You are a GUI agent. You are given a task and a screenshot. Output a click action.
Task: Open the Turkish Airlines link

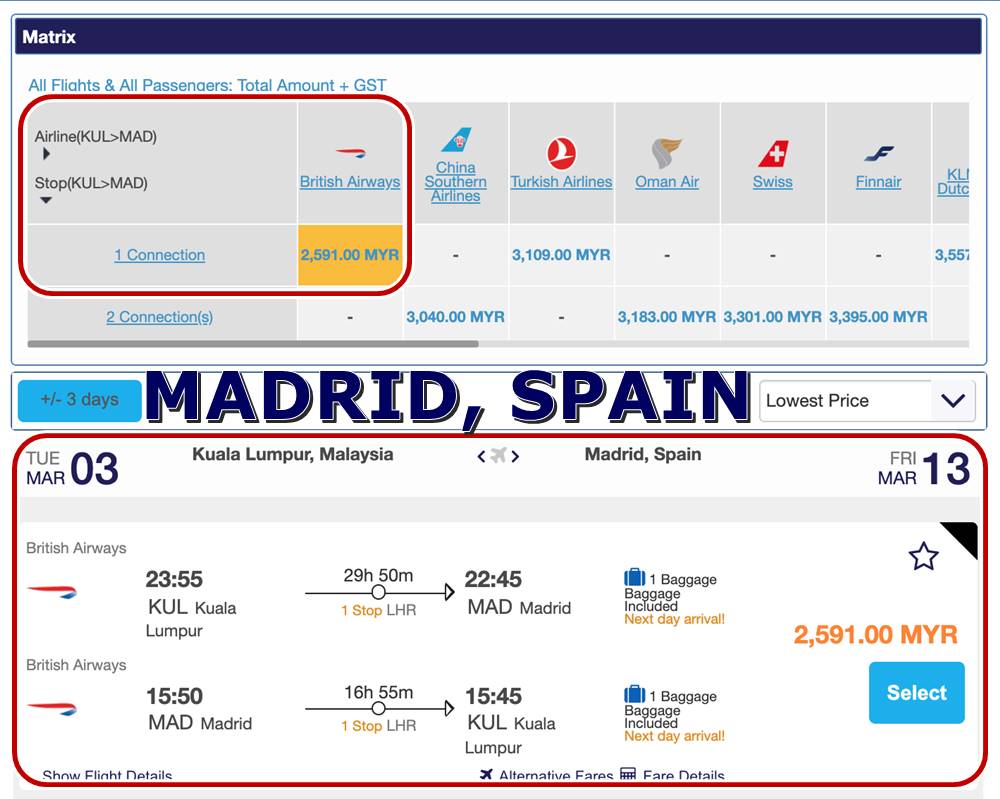pos(561,182)
